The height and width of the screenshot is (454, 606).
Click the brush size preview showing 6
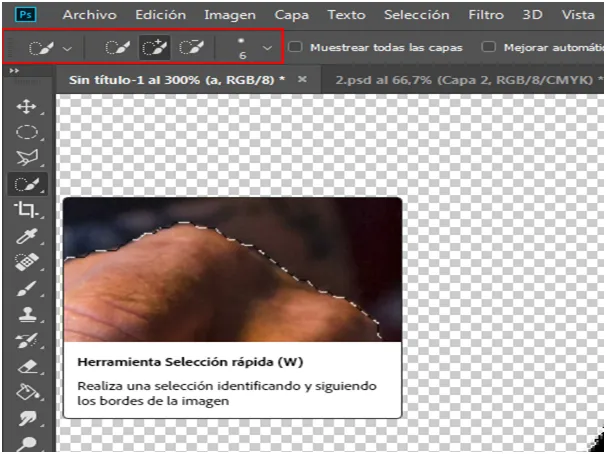[x=242, y=48]
